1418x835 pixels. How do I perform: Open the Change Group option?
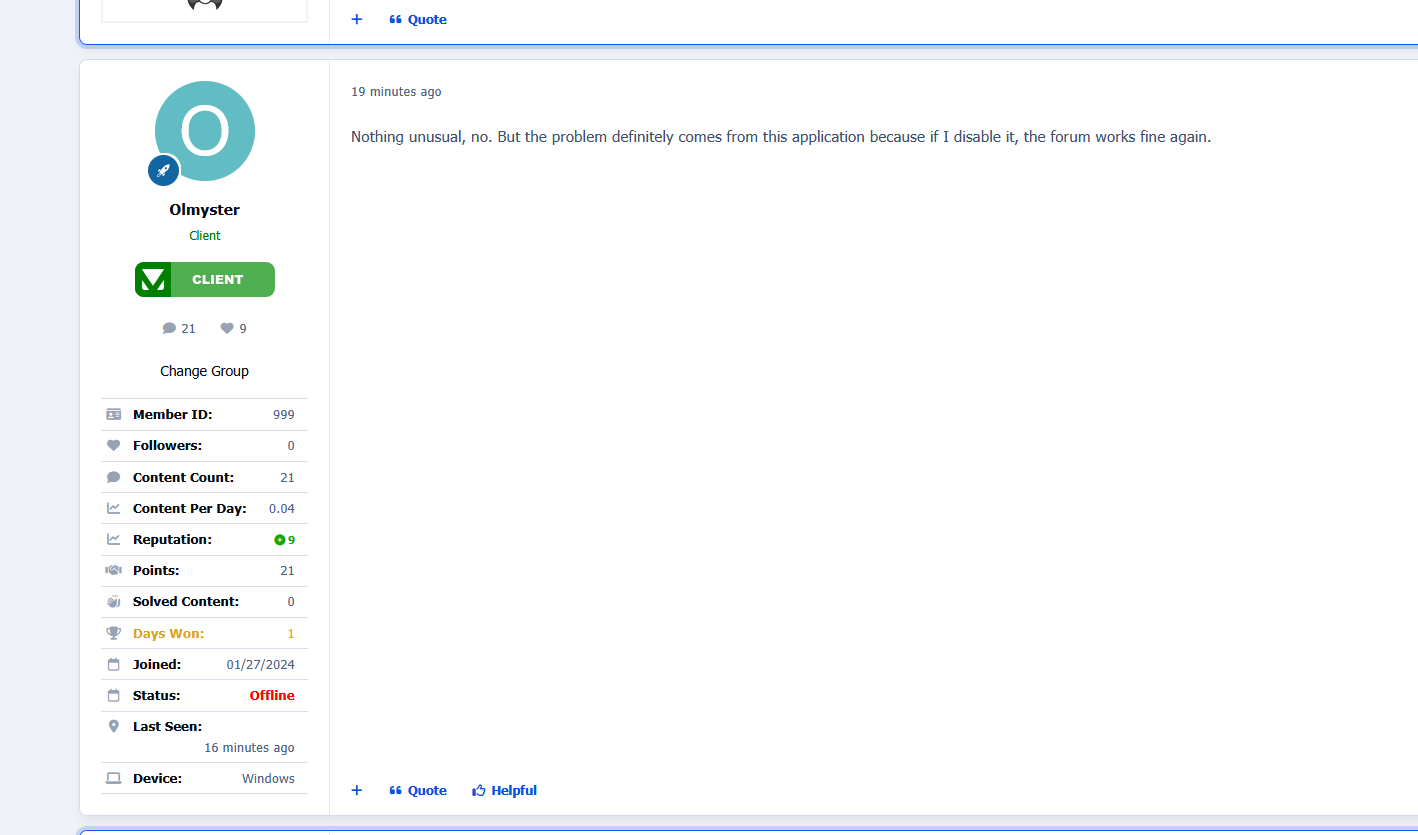pyautogui.click(x=204, y=371)
